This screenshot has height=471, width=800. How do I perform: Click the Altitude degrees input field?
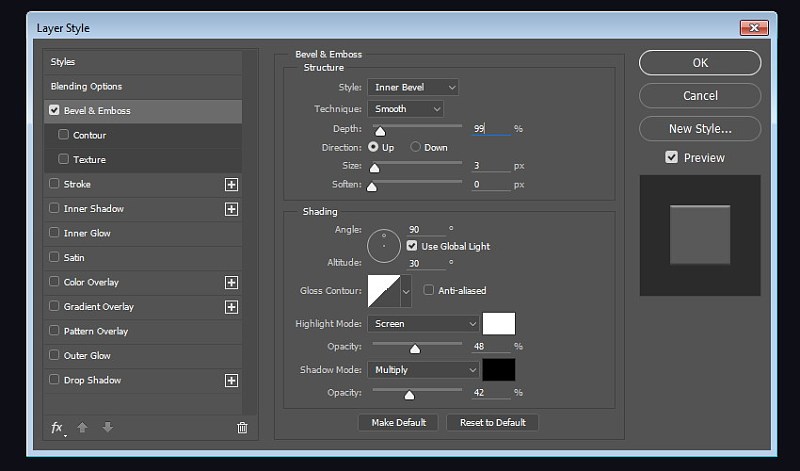[x=427, y=263]
